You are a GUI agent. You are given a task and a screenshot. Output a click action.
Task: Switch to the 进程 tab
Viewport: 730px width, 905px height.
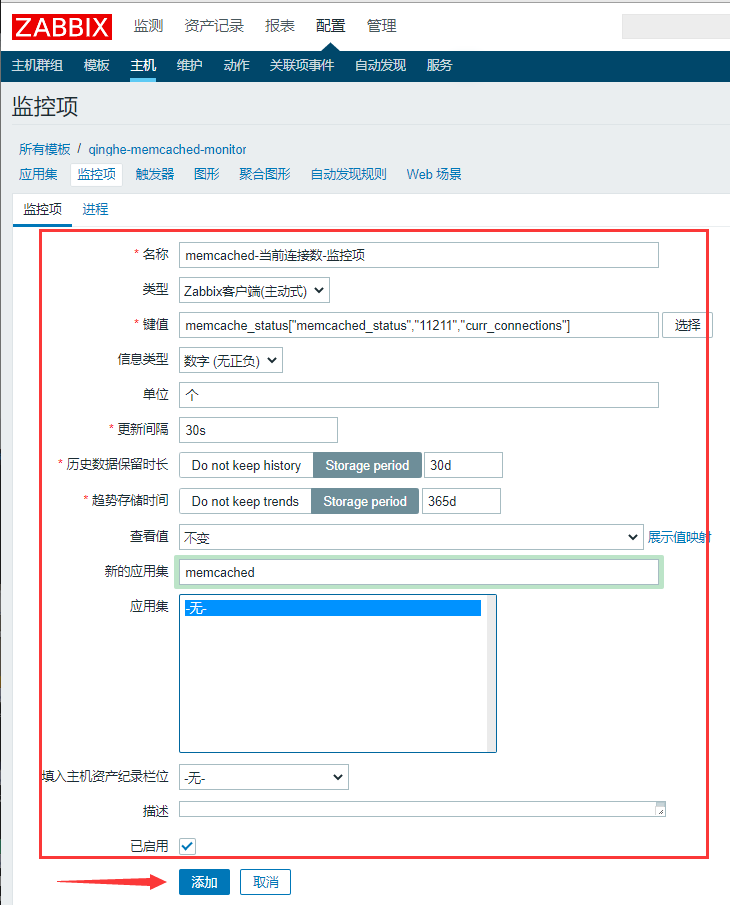pyautogui.click(x=95, y=209)
